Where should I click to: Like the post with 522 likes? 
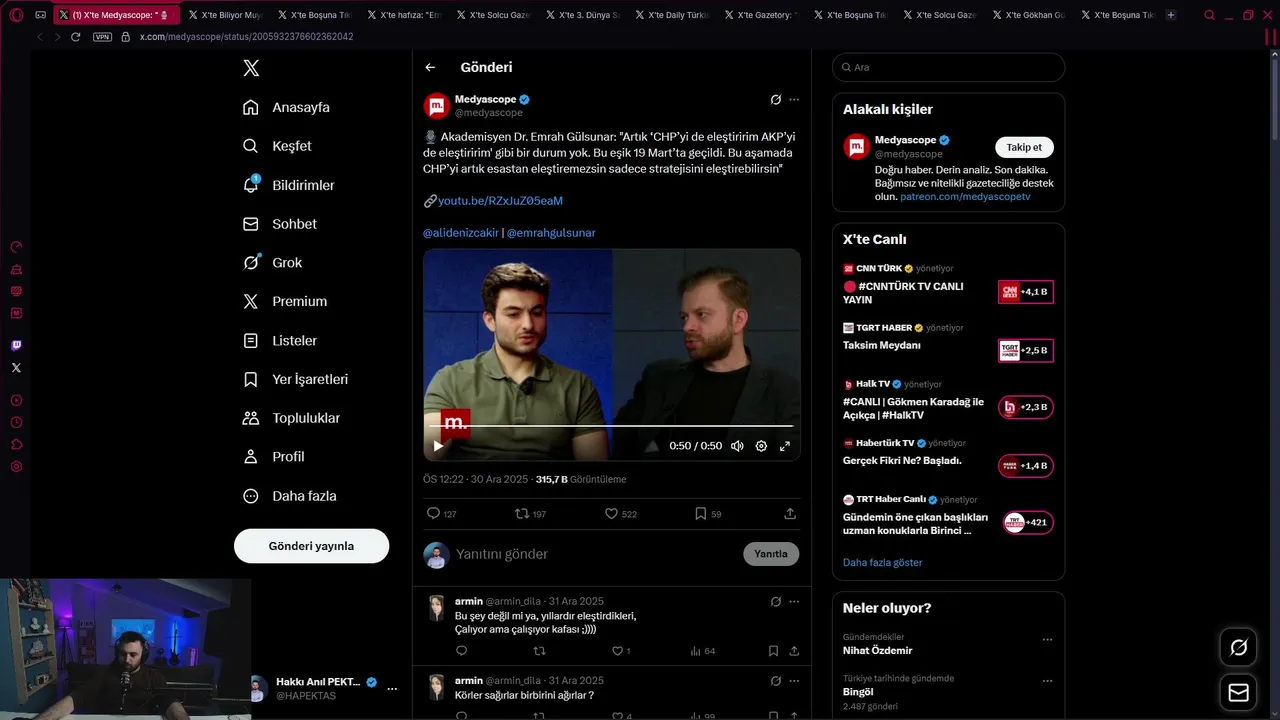click(620, 513)
